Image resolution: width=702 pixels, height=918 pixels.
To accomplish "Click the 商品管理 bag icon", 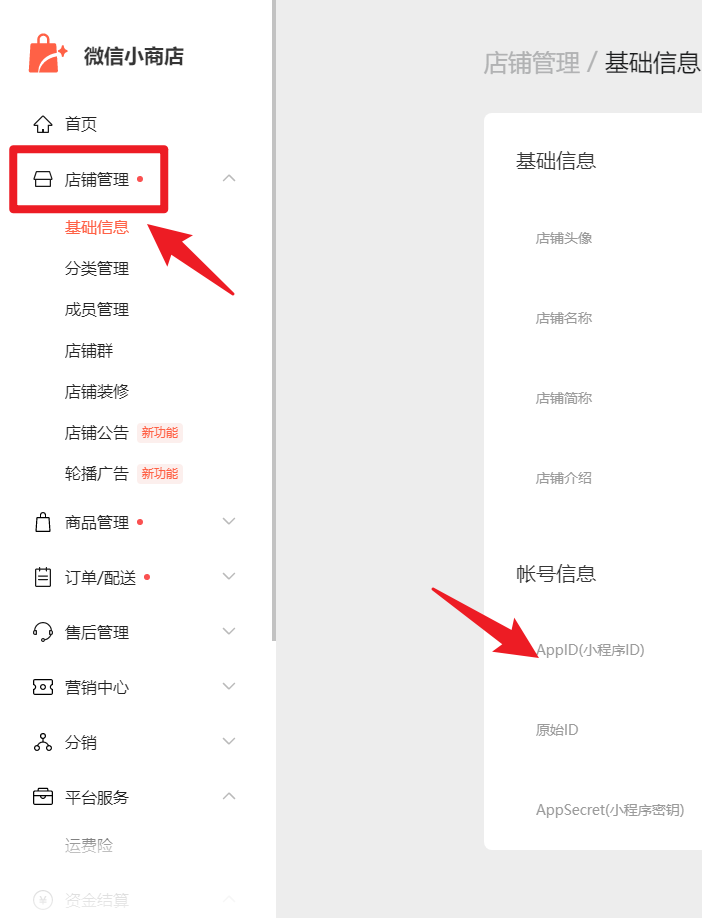I will pos(43,522).
